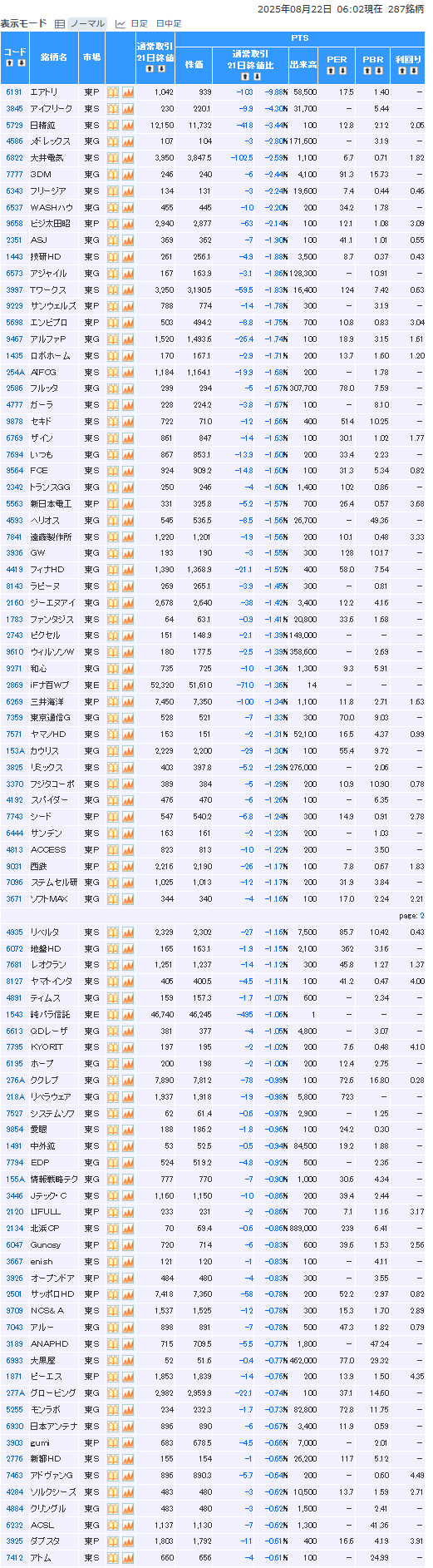Select the 東京通信G stock name
This screenshot has width=433, height=1568.
pyautogui.click(x=51, y=719)
